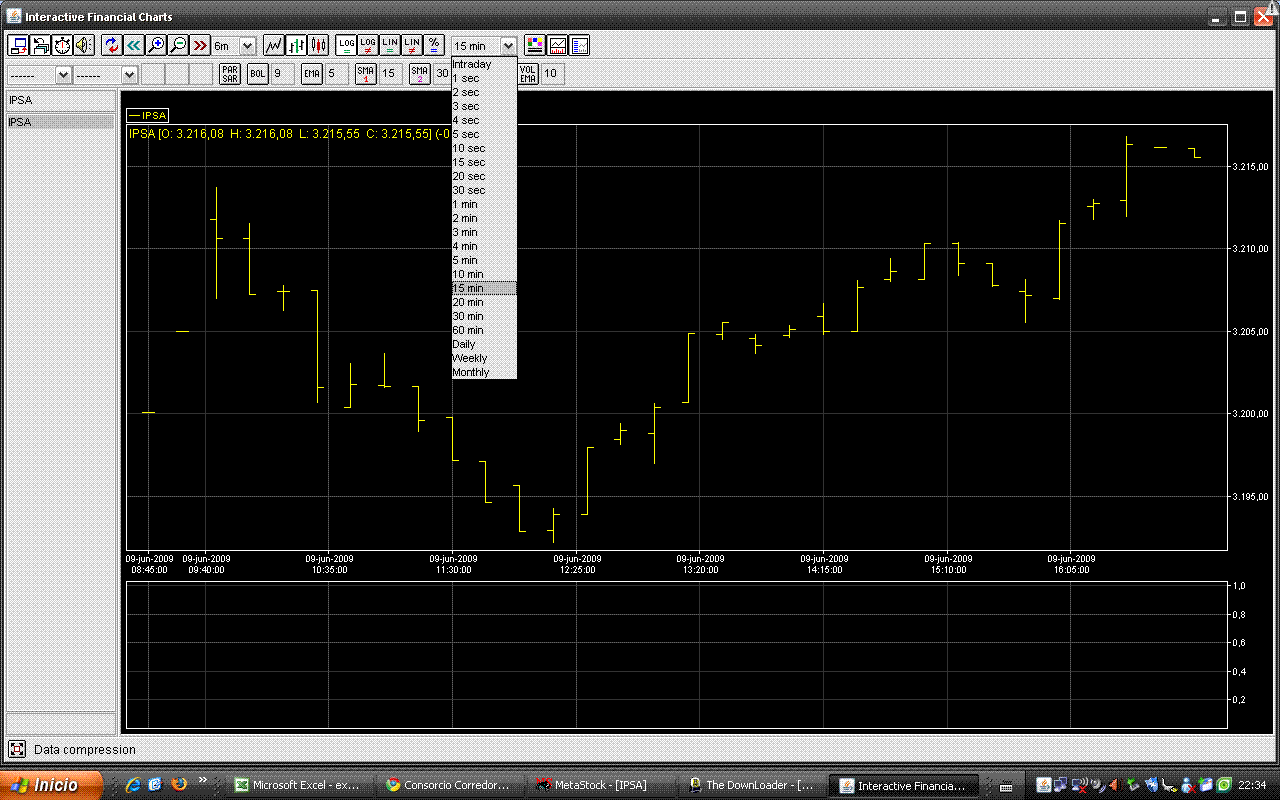The width and height of the screenshot is (1280, 800).
Task: Choose 30 sec from the interval list
Action: 484,190
